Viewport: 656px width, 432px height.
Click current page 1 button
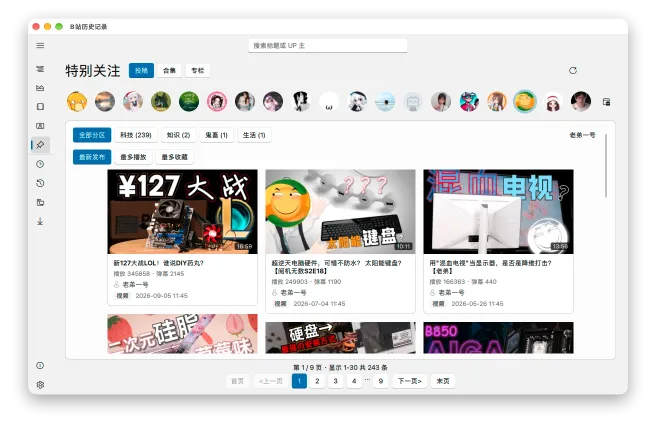click(299, 381)
